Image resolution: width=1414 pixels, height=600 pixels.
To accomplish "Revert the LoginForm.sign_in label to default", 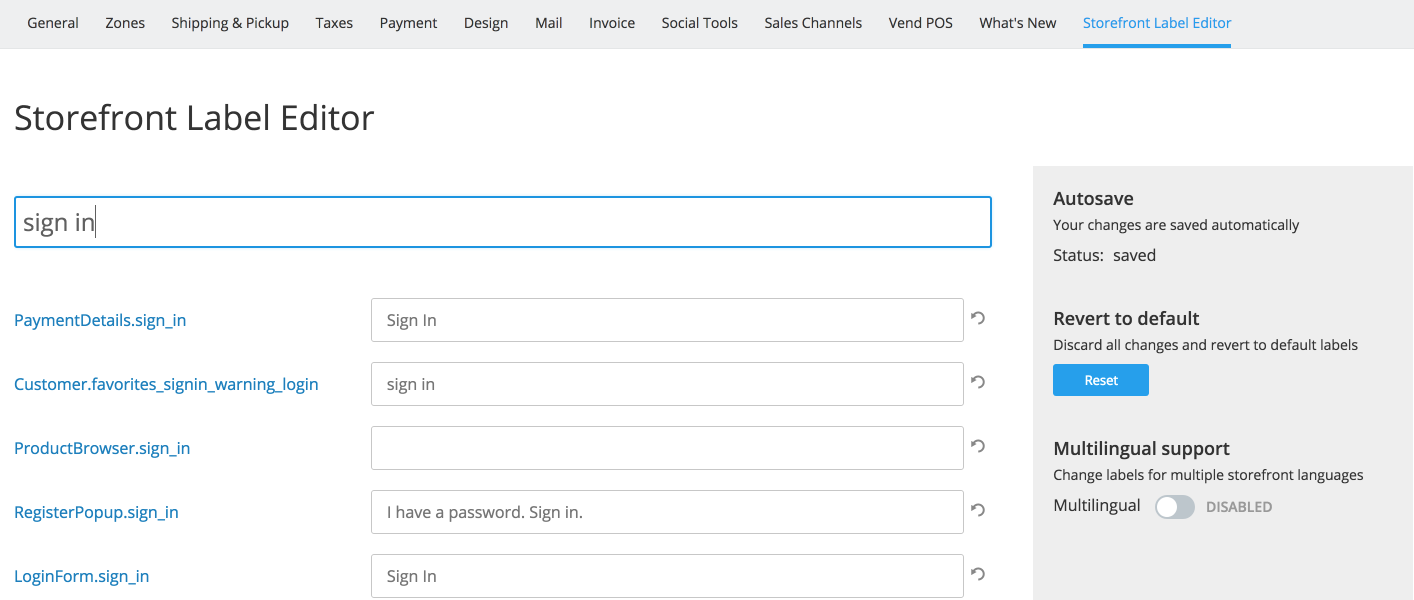I will pyautogui.click(x=978, y=574).
